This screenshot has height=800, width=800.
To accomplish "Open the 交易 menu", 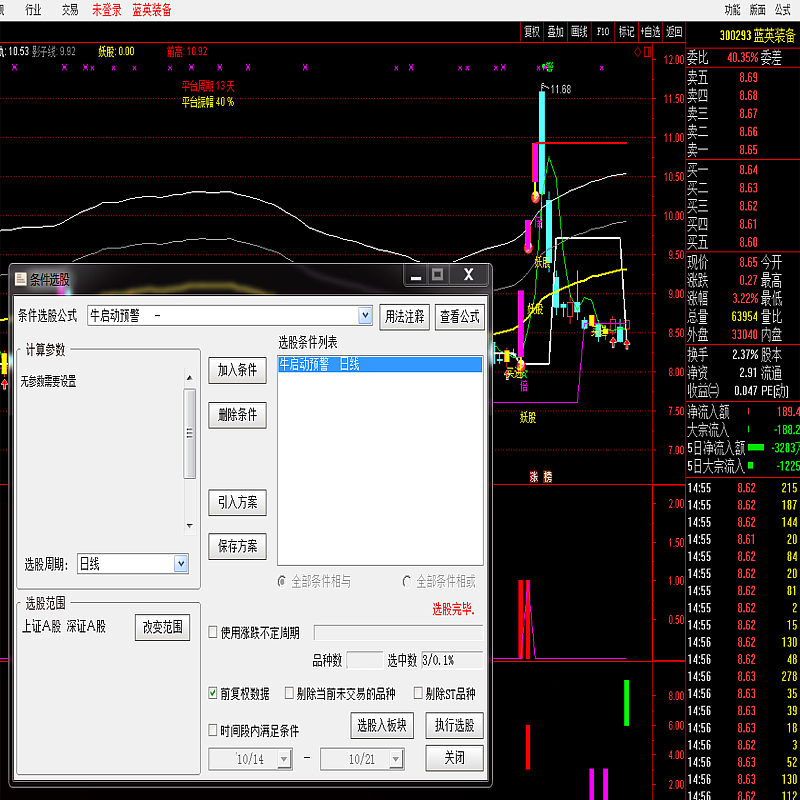I will [x=69, y=9].
